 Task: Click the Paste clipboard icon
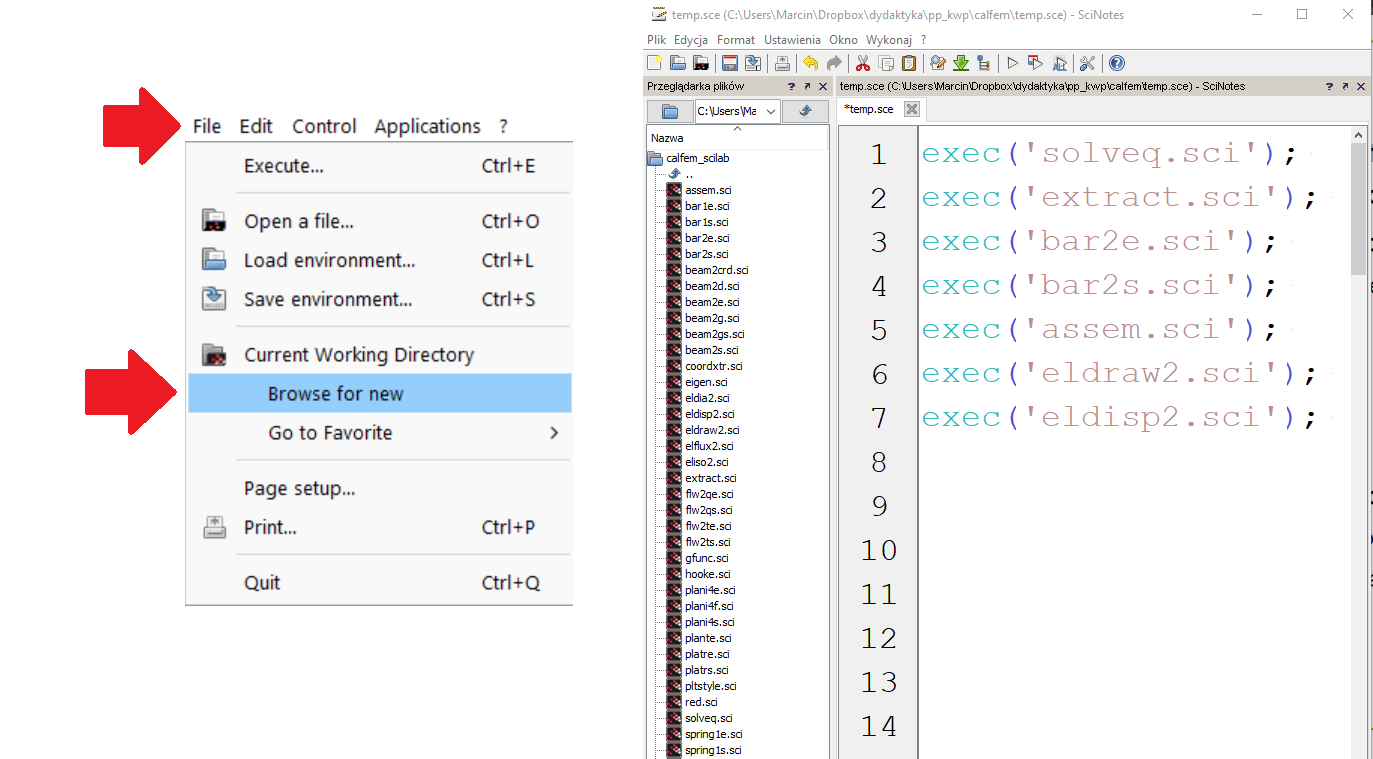[909, 63]
